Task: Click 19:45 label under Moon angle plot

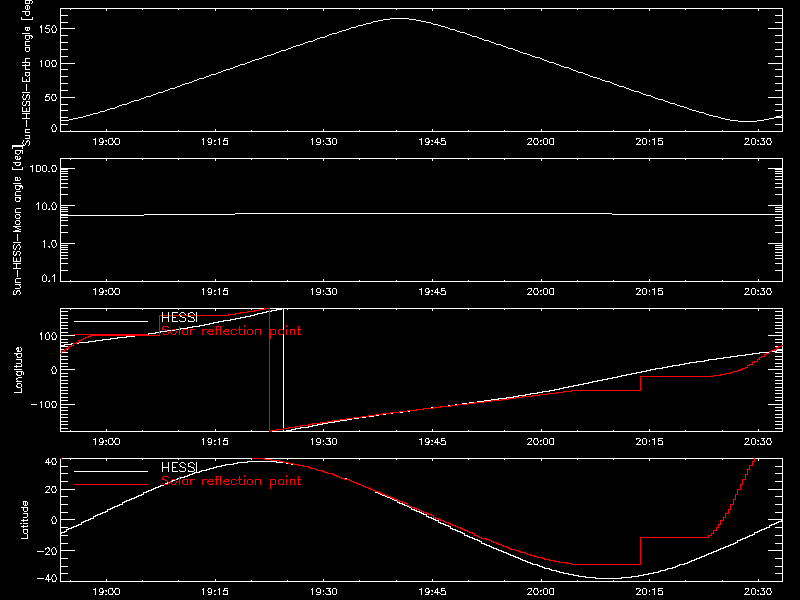Action: point(432,292)
